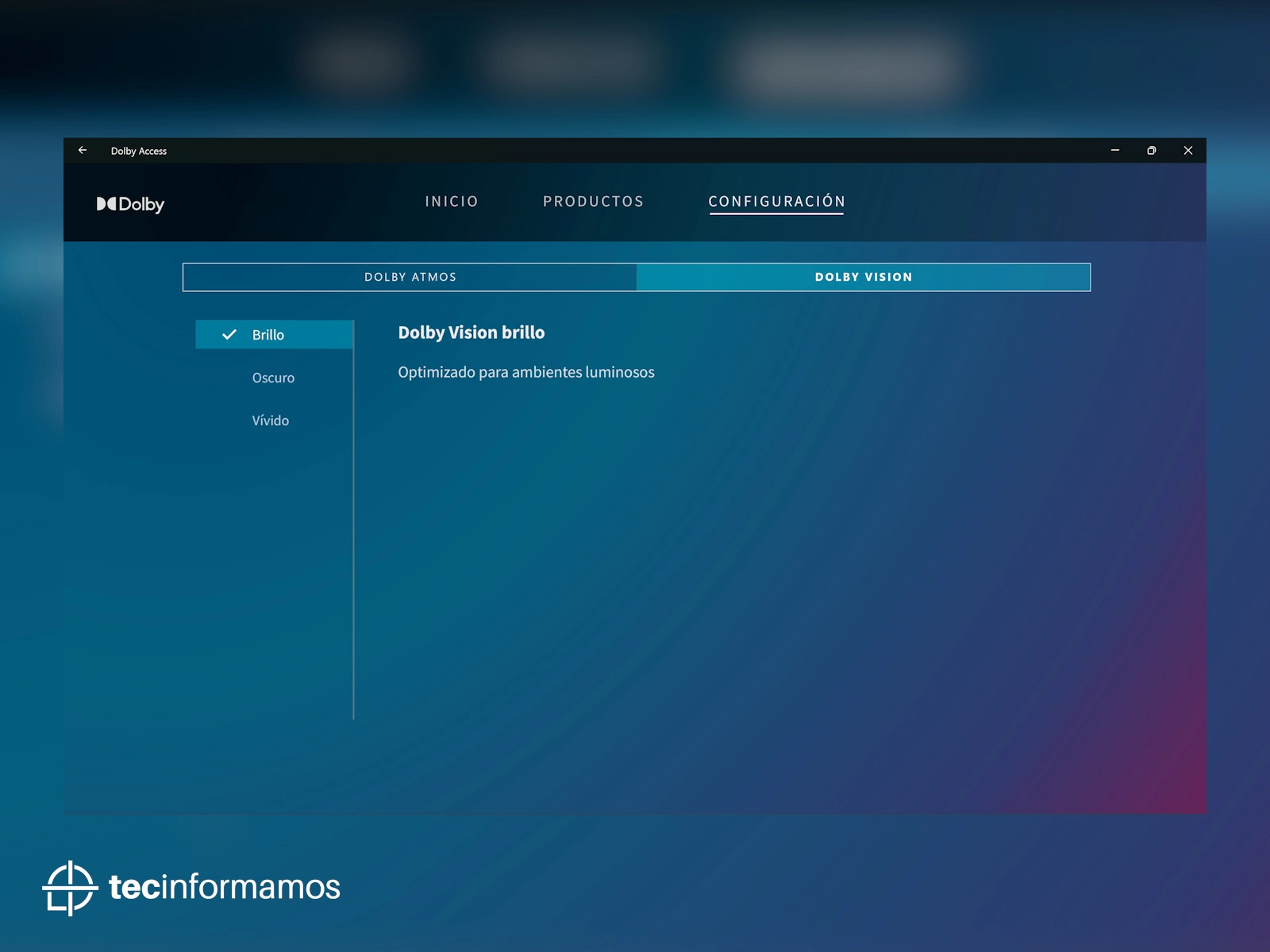Viewport: 1270px width, 952px height.
Task: Choose the Brillo picture profile label
Action: pyautogui.click(x=268, y=335)
